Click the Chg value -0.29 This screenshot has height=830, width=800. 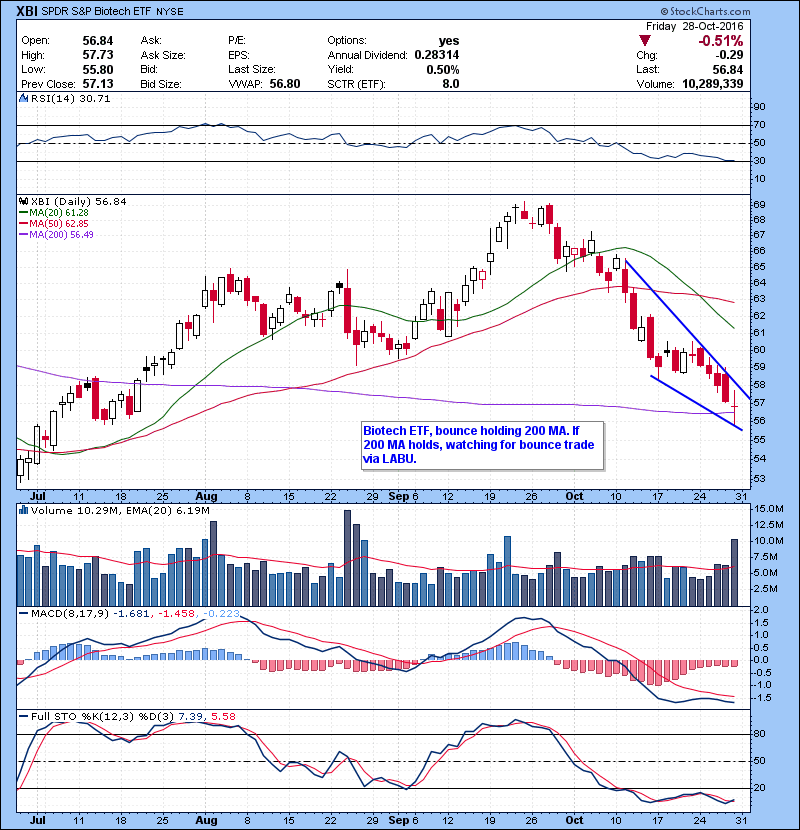point(729,55)
